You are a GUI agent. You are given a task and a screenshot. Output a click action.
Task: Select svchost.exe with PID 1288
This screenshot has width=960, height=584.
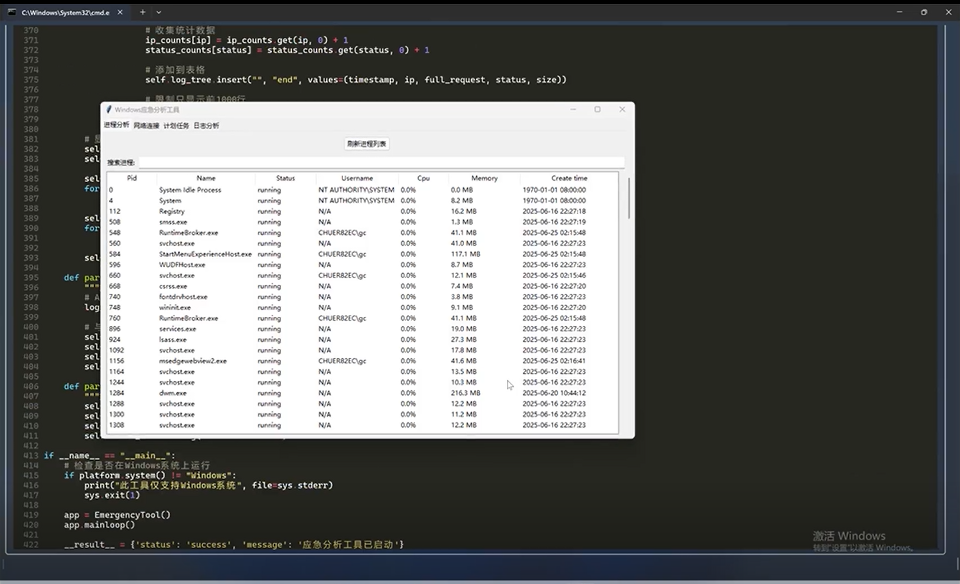(362, 404)
